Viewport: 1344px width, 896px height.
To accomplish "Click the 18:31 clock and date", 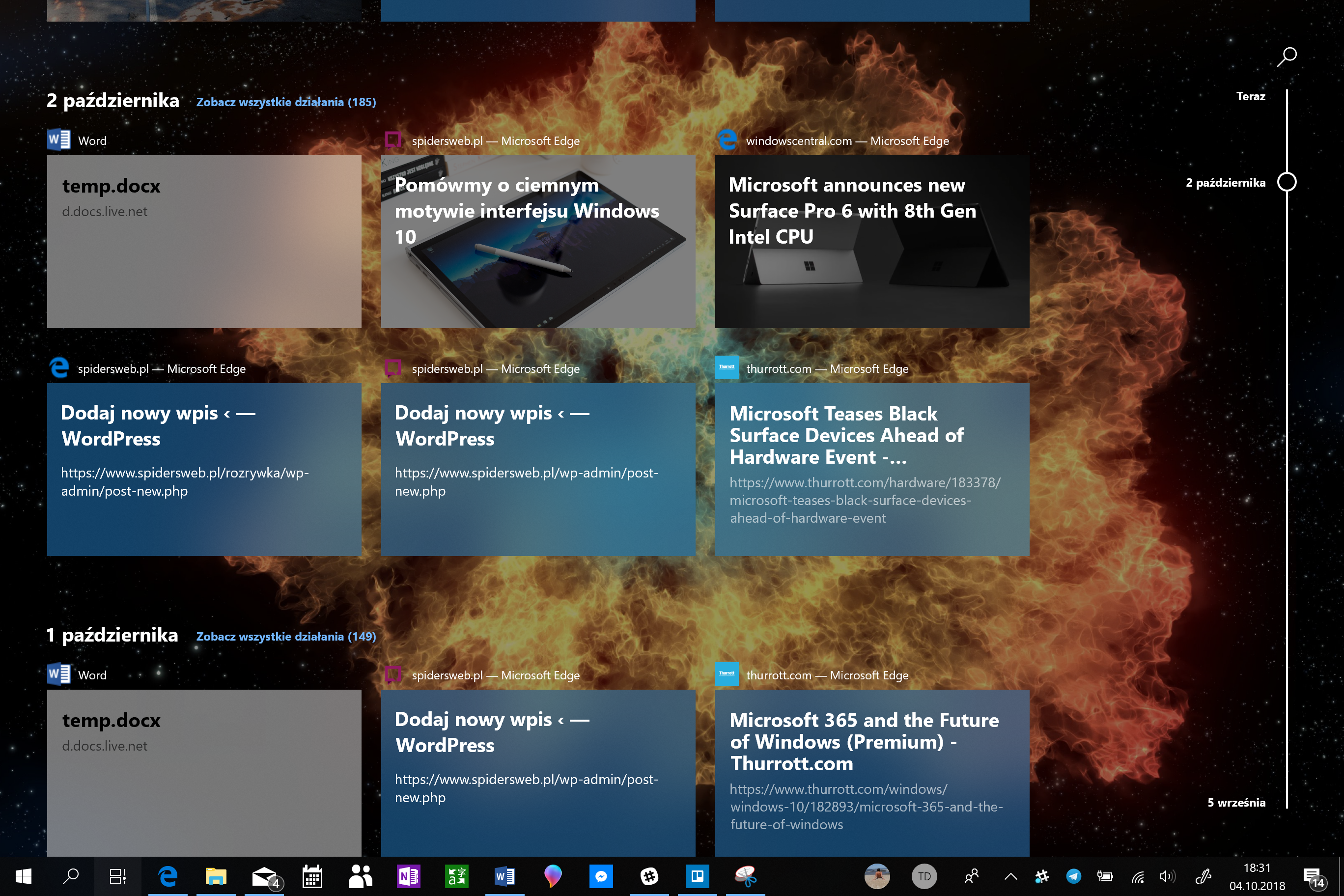I will click(x=1257, y=876).
